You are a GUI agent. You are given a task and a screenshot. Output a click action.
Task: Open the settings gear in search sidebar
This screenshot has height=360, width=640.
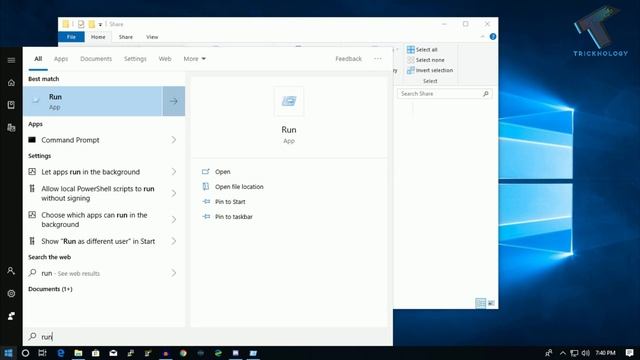[x=11, y=293]
